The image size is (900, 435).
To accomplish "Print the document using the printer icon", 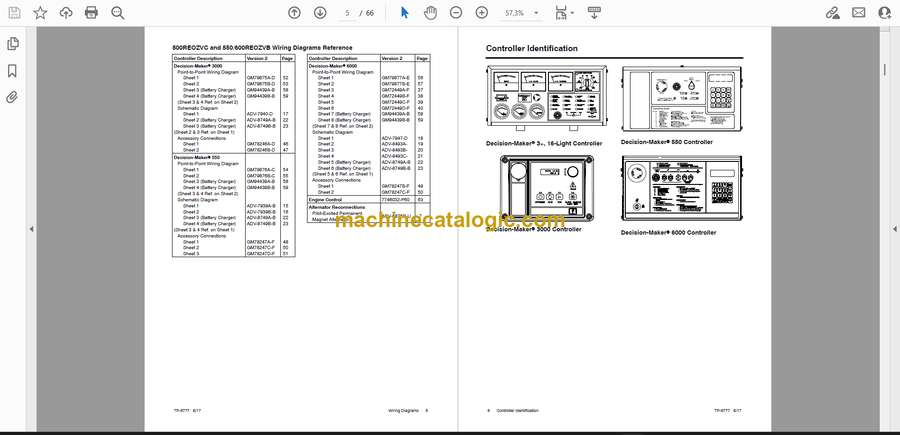I will [x=91, y=13].
